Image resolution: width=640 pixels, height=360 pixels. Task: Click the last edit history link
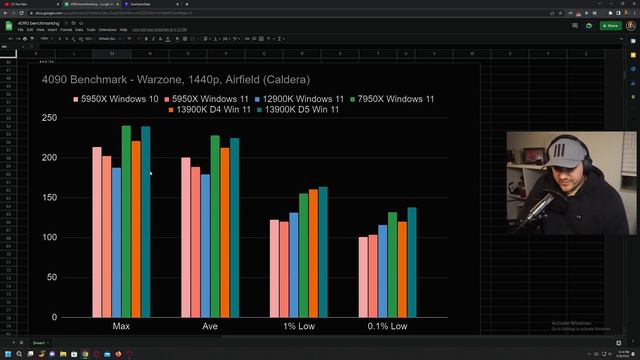(160, 30)
